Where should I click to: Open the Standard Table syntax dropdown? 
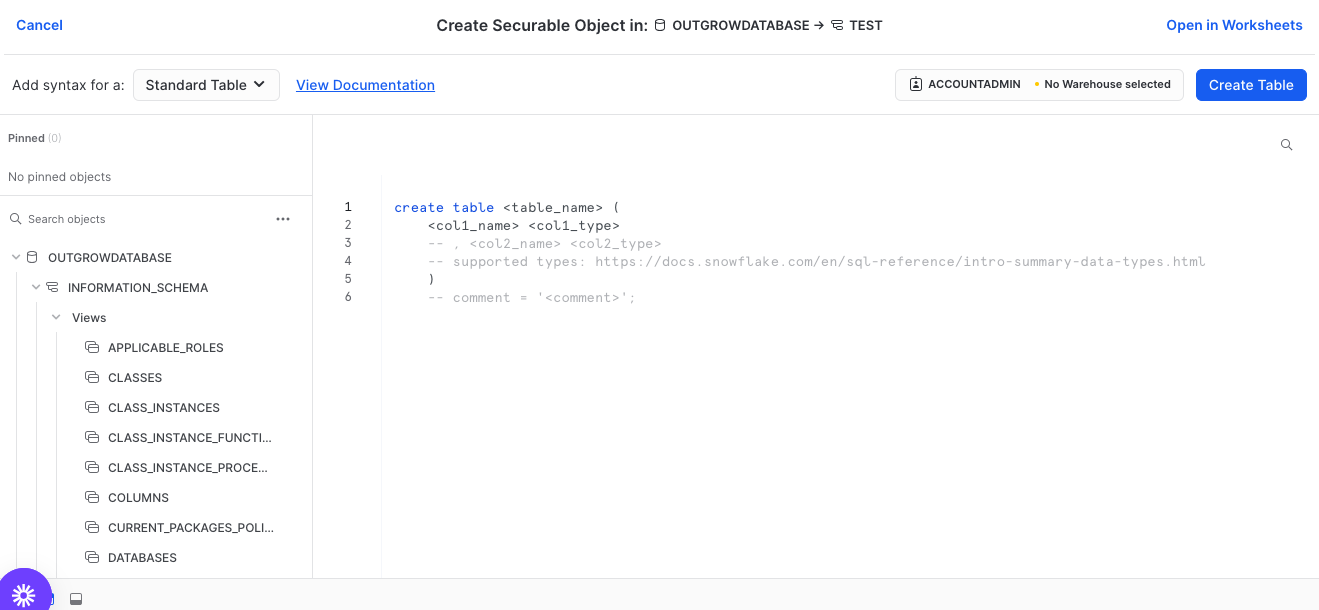206,85
